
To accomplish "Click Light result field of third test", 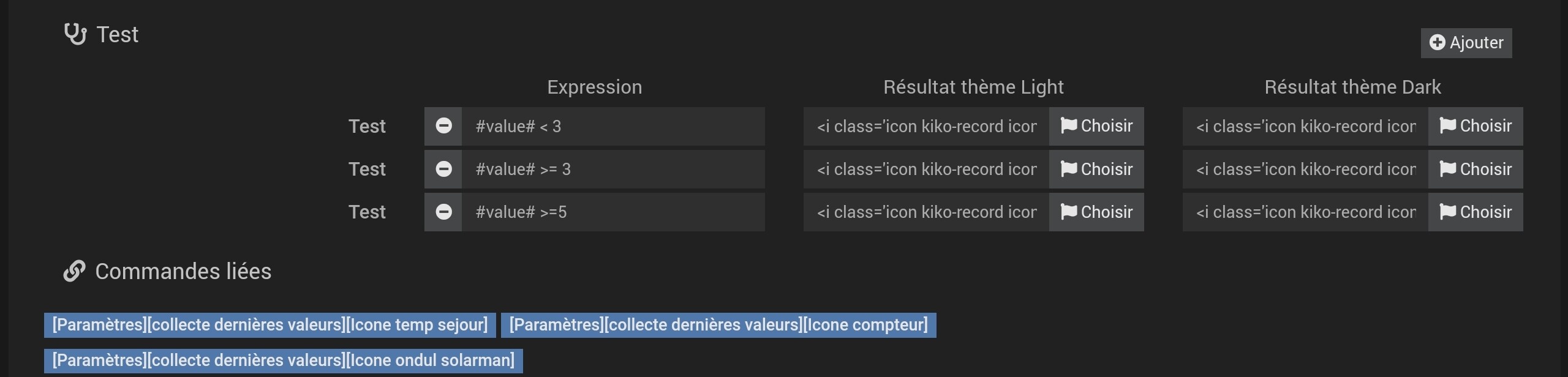I will (x=926, y=212).
